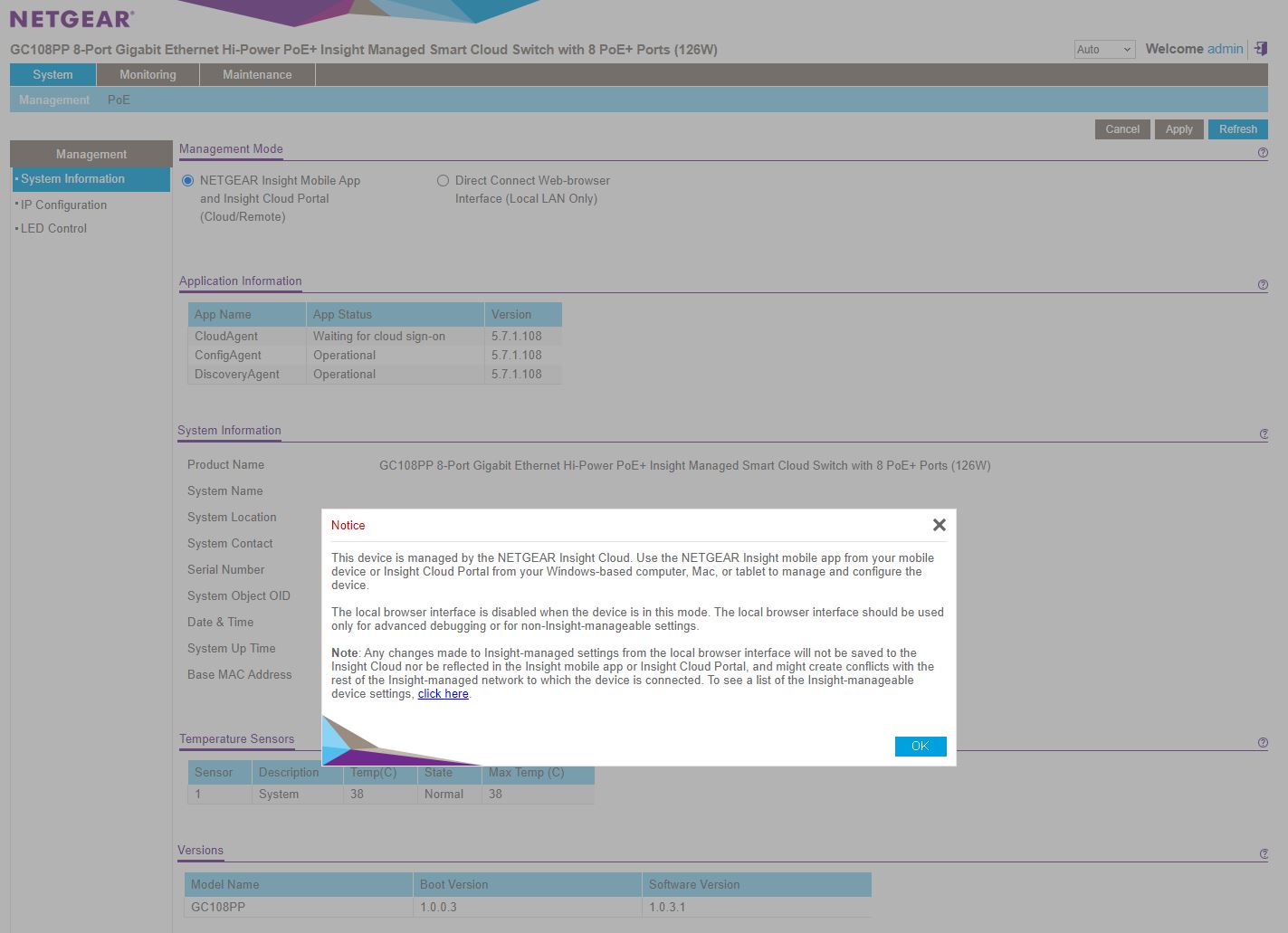The width and height of the screenshot is (1288, 933).
Task: Open the Management submenu tab
Action: click(54, 100)
